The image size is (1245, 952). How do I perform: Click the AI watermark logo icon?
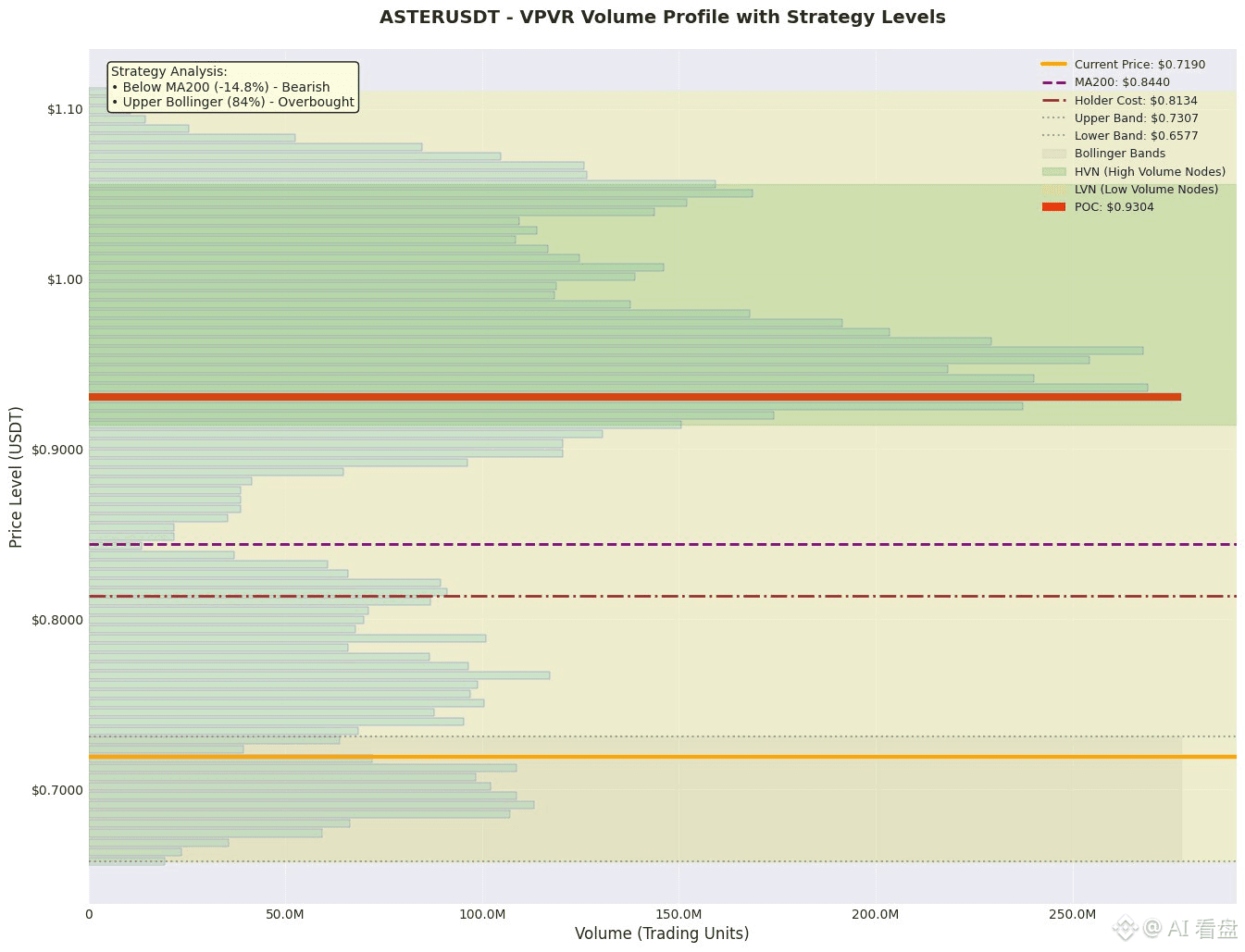coord(1125,928)
